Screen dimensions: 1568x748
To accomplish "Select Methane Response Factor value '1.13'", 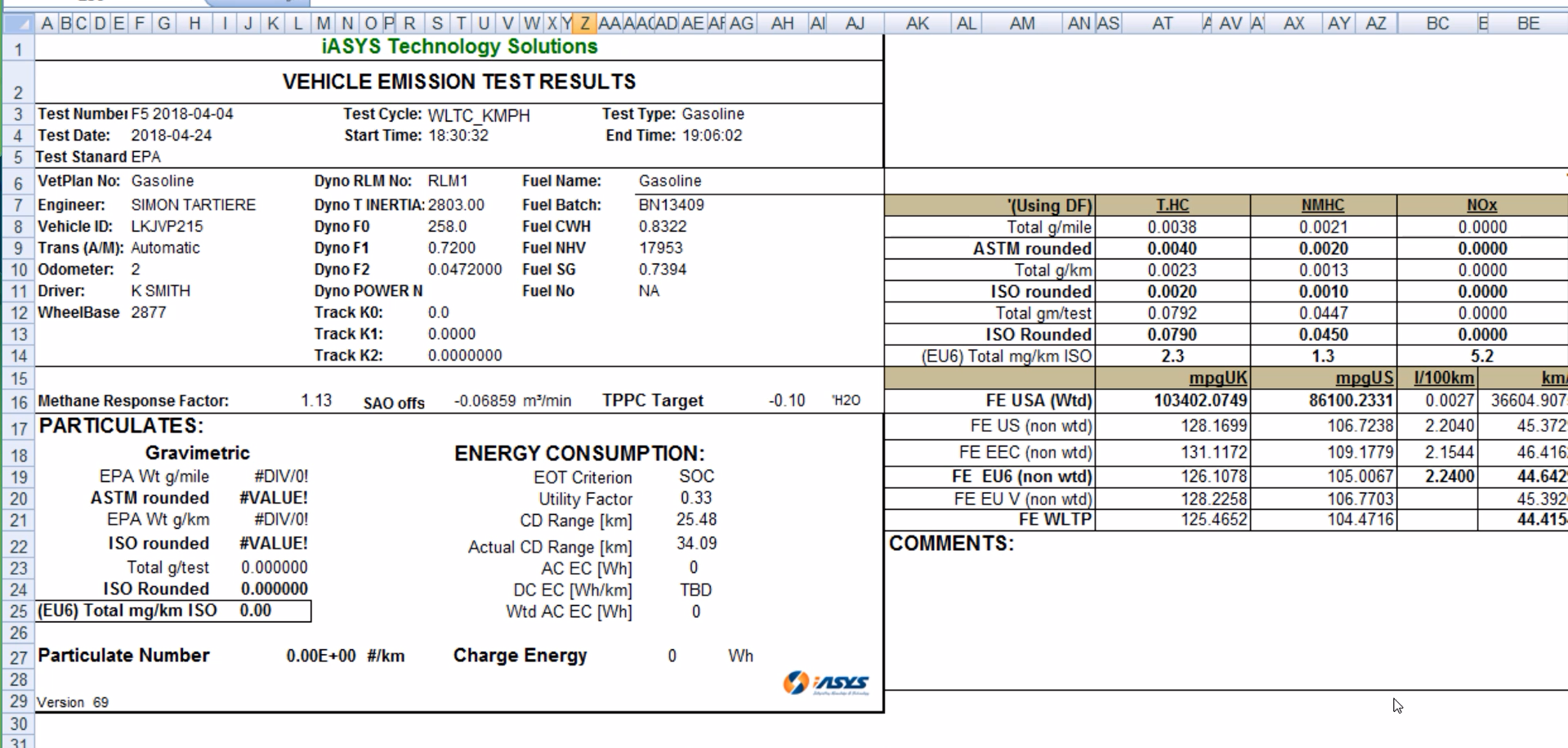I will coord(316,401).
